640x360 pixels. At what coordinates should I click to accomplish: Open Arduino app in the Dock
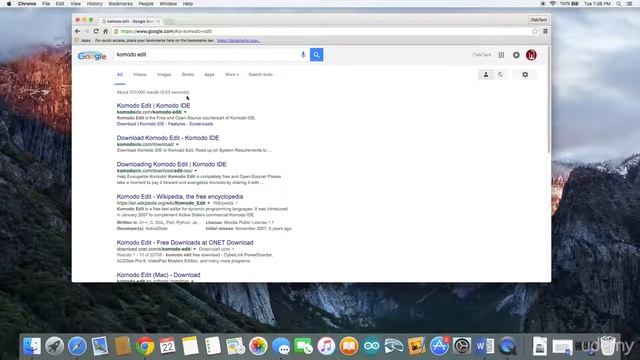tap(371, 346)
